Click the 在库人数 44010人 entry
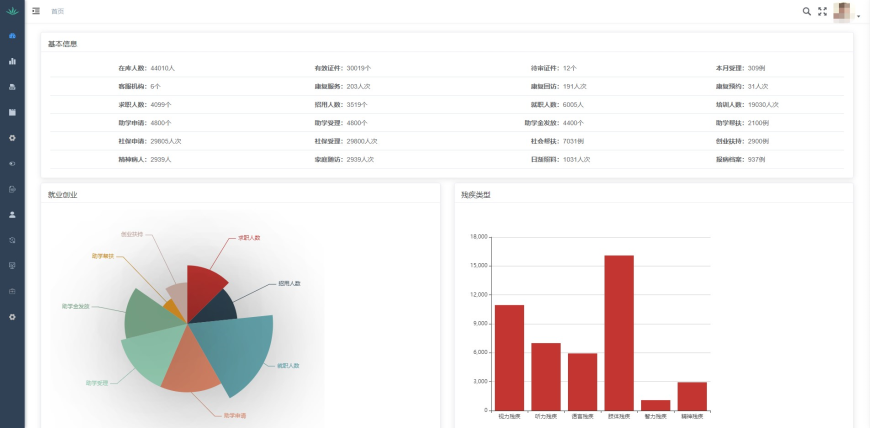 point(146,68)
